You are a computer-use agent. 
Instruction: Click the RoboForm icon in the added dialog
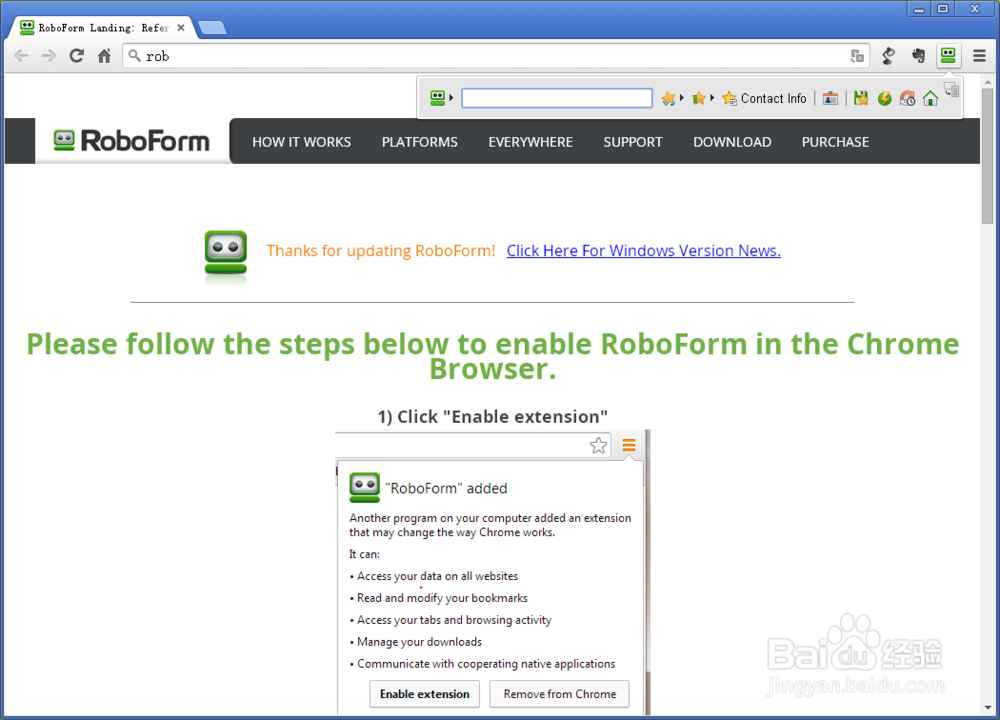point(365,487)
